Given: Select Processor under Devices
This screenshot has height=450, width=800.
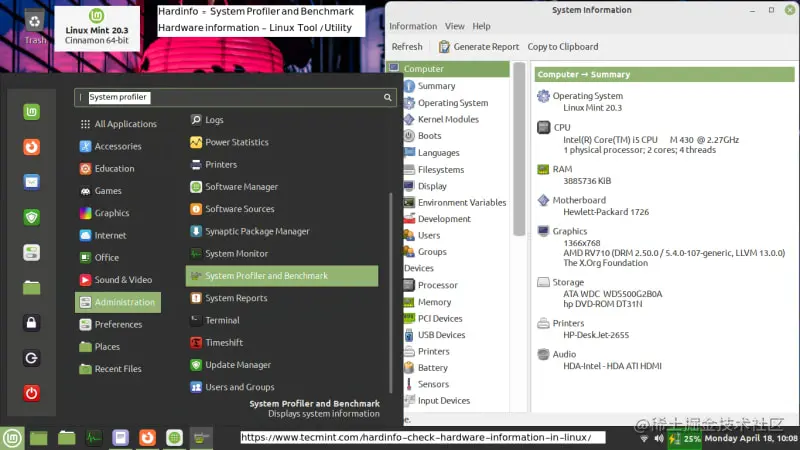Looking at the screenshot, I should click(x=431, y=285).
